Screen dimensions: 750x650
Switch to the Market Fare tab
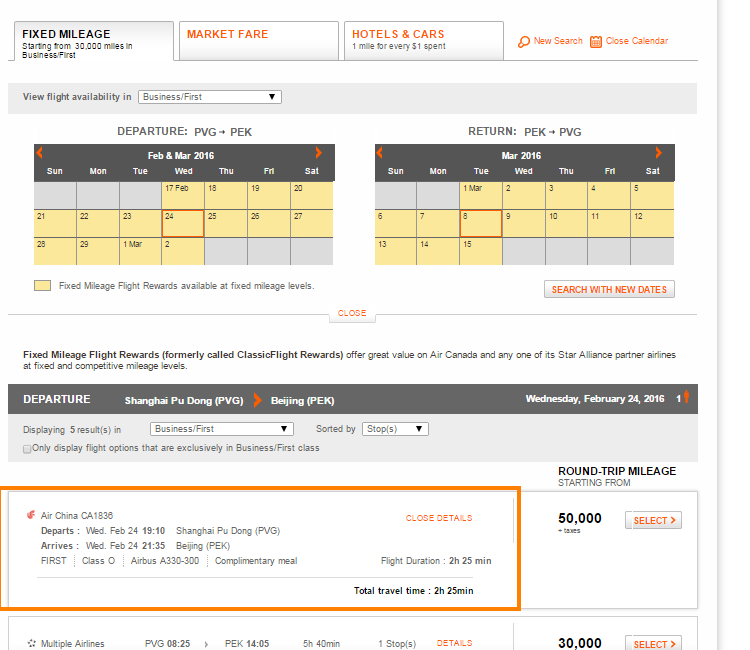pyautogui.click(x=259, y=41)
